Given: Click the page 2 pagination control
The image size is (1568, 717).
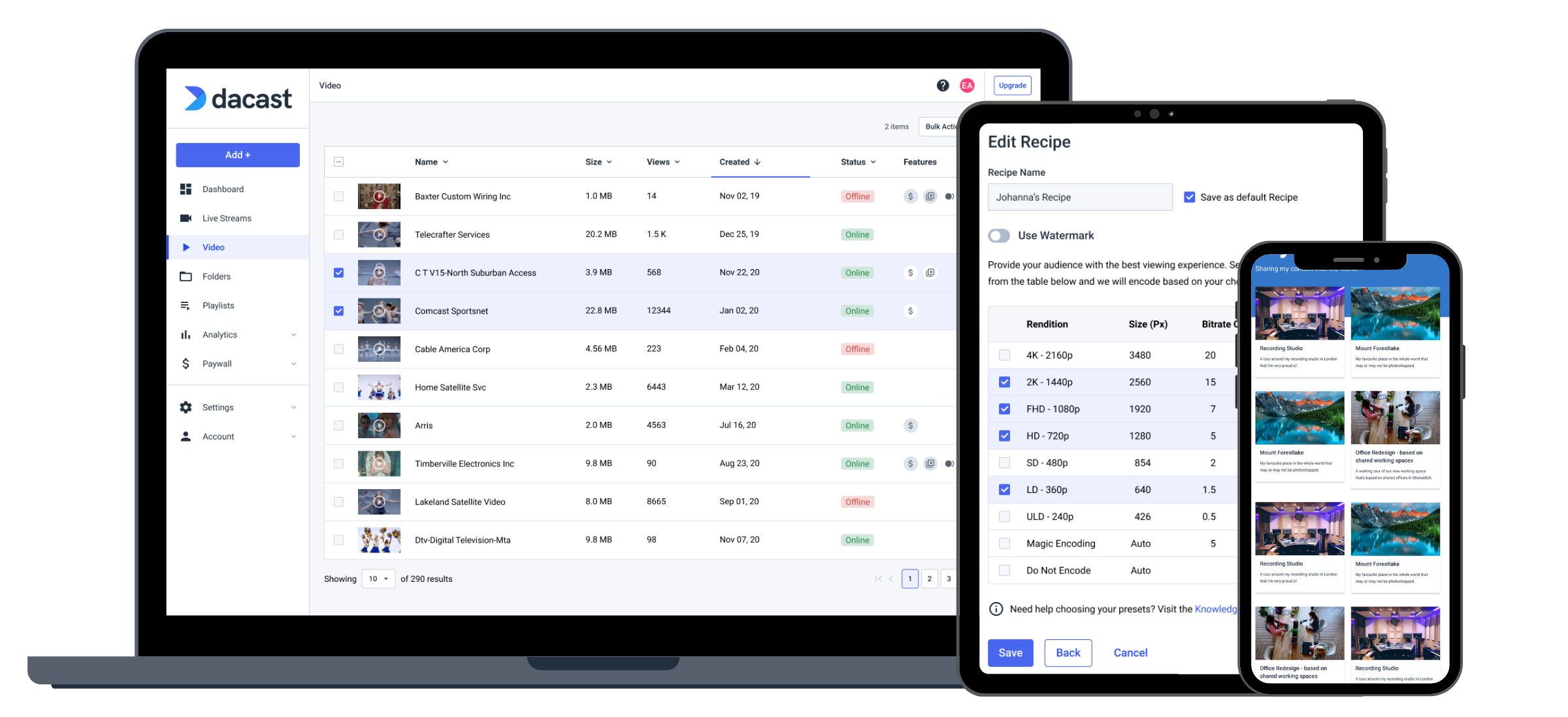Looking at the screenshot, I should 929,579.
